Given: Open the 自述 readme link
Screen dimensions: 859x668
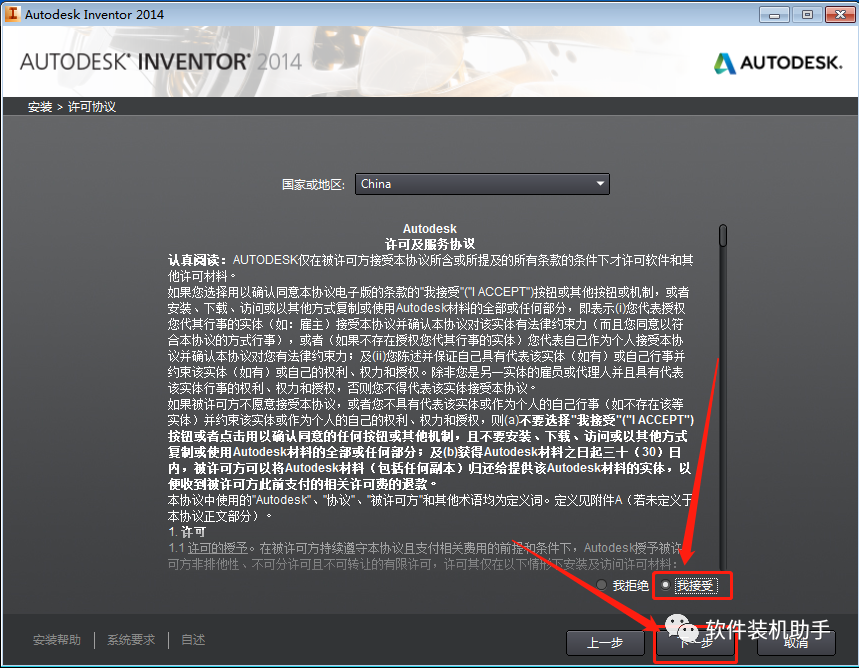Looking at the screenshot, I should click(193, 640).
